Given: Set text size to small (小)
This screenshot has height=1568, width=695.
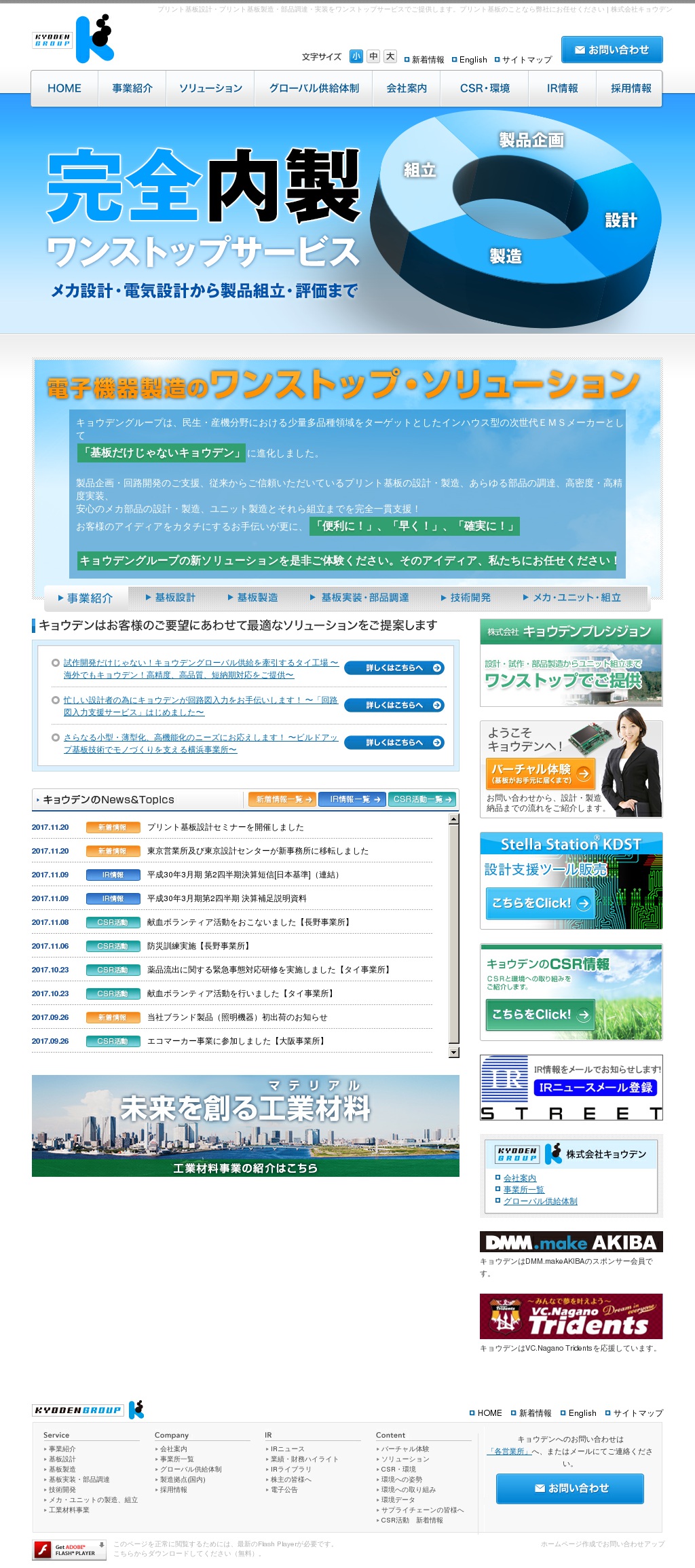Looking at the screenshot, I should click(356, 56).
